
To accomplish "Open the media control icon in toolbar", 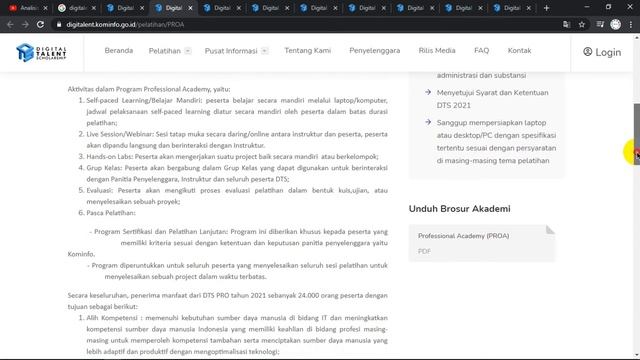I will coord(600,24).
